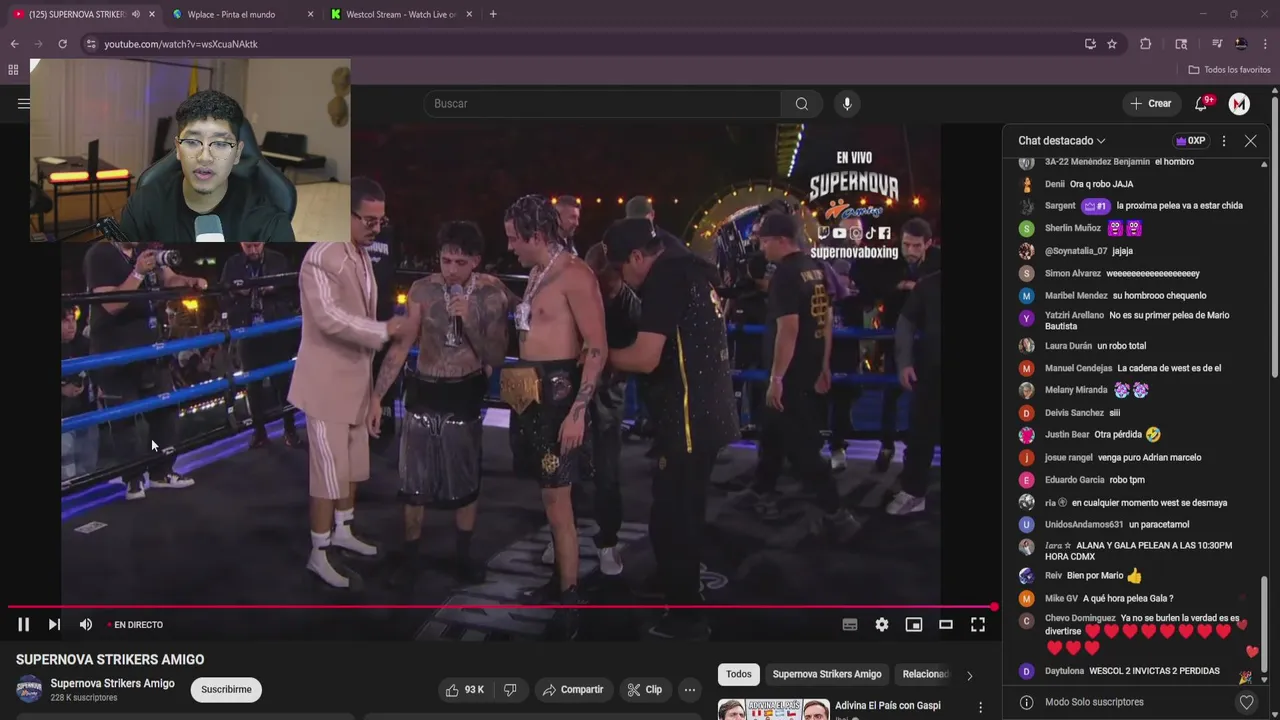Open video player settings gear
Viewport: 1280px width, 720px height.
[x=882, y=625]
